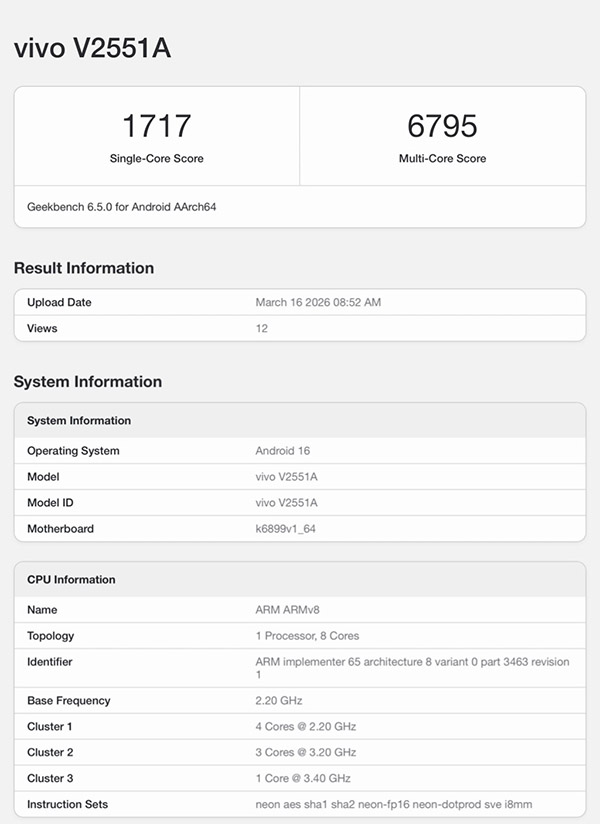Image resolution: width=600 pixels, height=824 pixels.
Task: Click the Single-Core Score label
Action: pos(156,158)
